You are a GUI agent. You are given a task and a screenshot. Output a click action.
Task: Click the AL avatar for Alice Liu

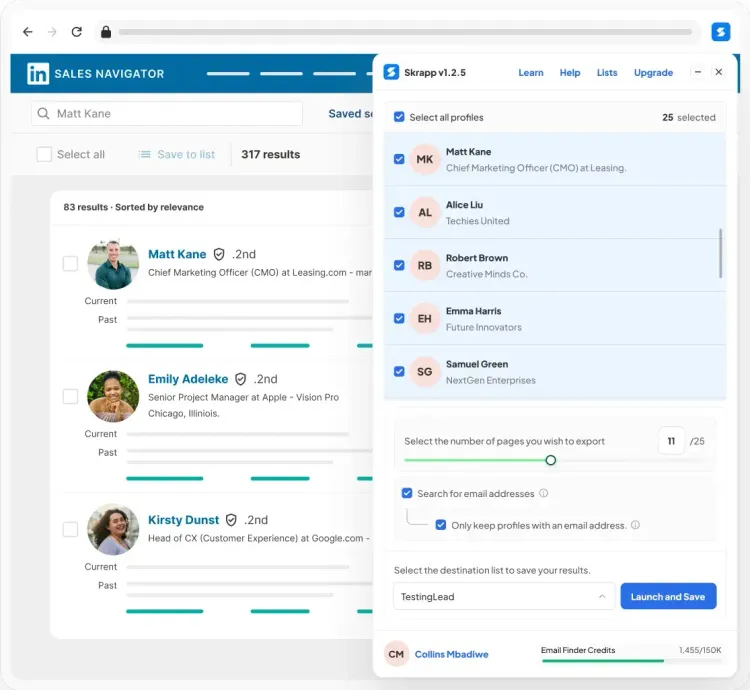pos(425,212)
